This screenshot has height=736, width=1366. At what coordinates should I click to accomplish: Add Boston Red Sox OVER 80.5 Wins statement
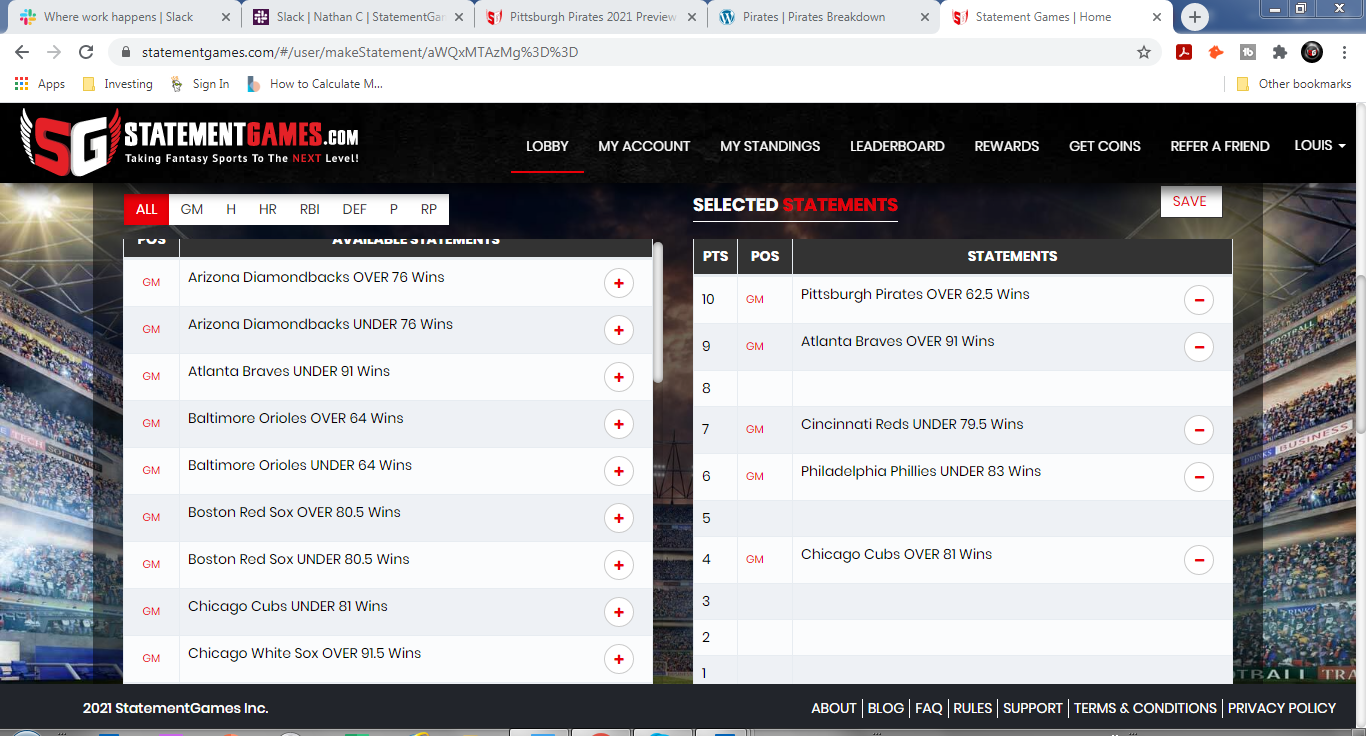coord(619,518)
